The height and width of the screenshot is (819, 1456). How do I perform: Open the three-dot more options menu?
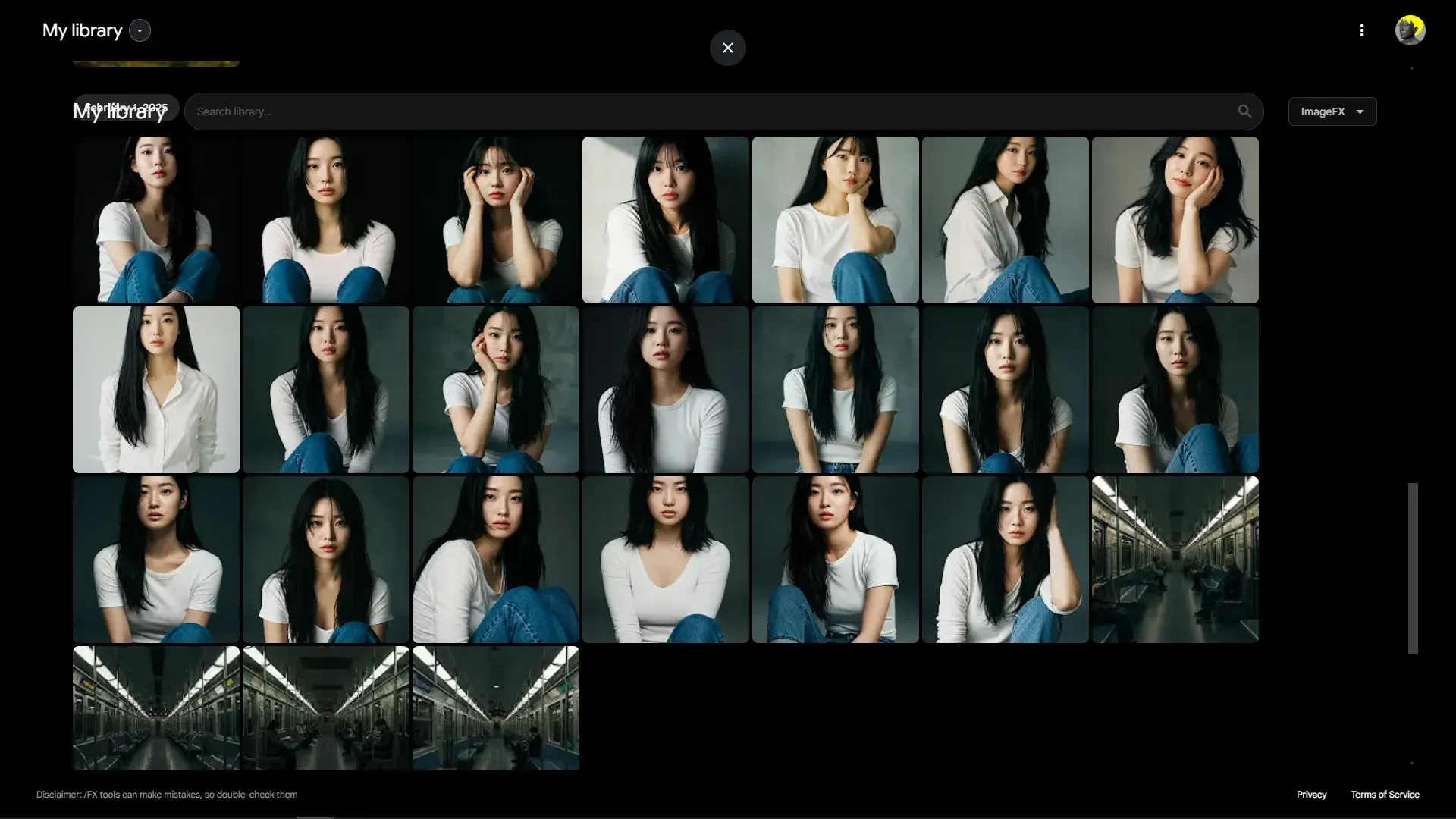coord(1361,30)
